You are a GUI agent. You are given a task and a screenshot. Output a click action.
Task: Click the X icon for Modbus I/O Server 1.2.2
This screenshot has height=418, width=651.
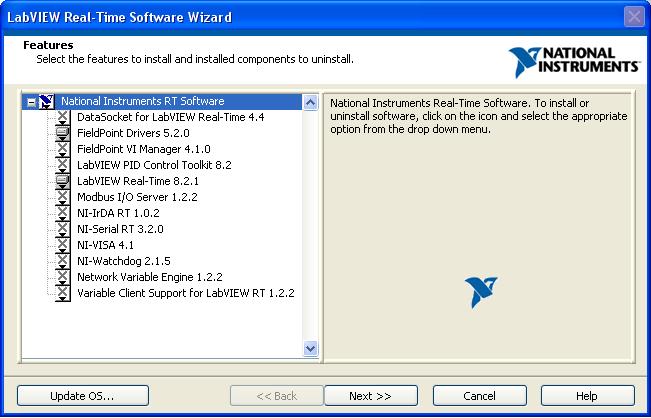click(x=63, y=197)
